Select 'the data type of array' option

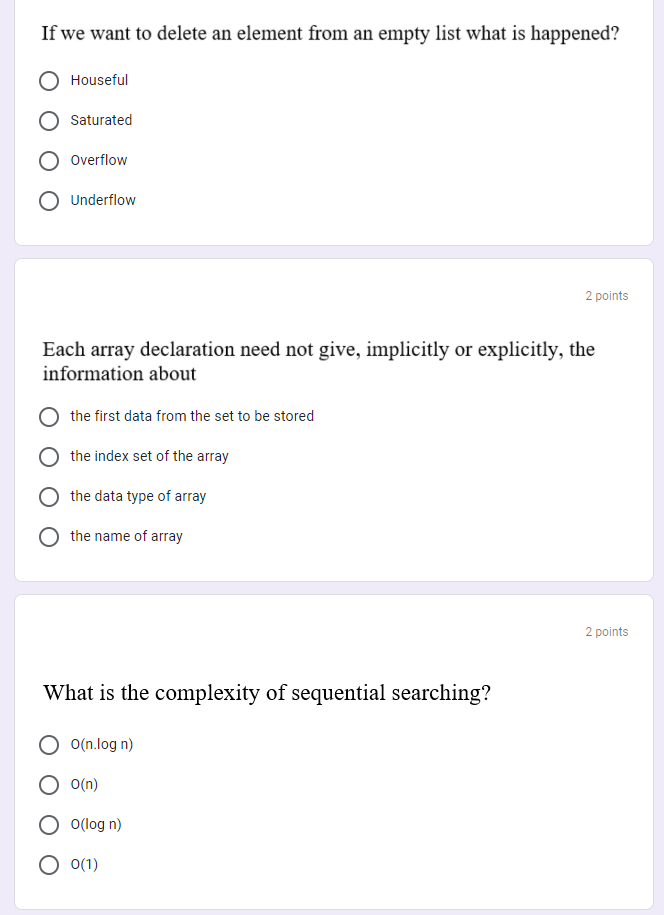click(x=49, y=497)
